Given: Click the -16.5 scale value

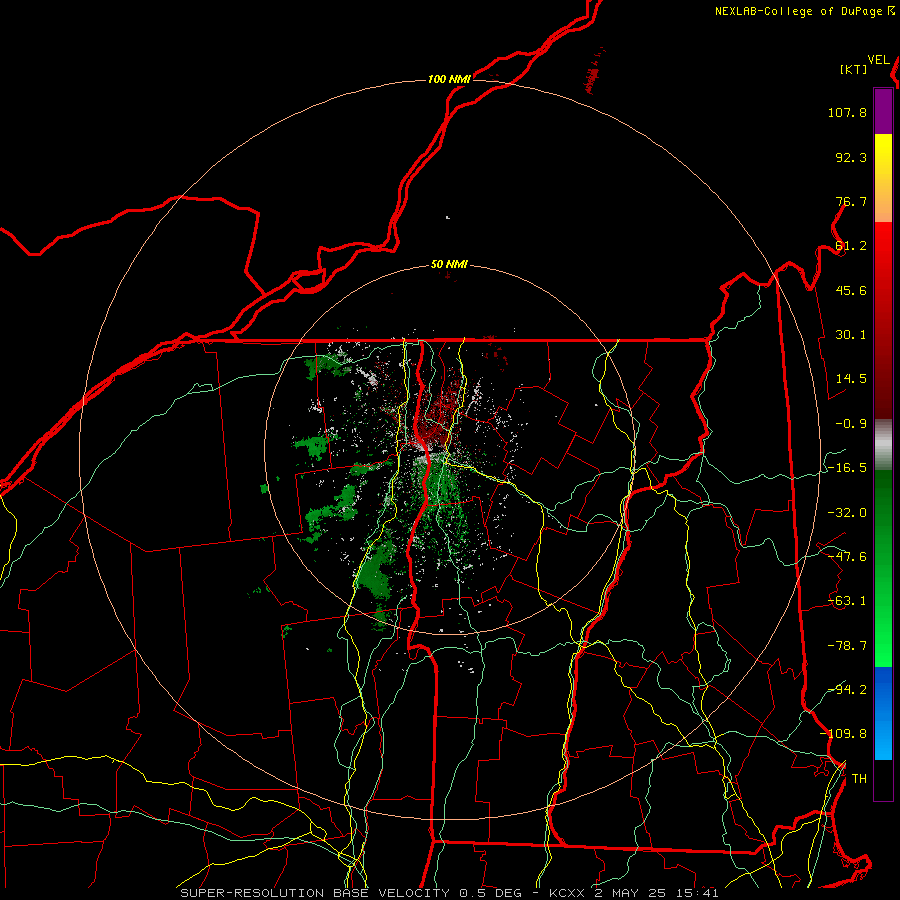Looking at the screenshot, I should [847, 468].
